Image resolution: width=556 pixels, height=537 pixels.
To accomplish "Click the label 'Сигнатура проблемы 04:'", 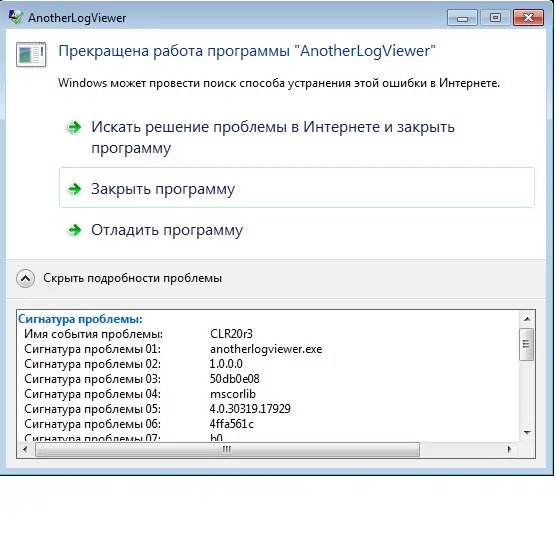I will click(93, 394).
